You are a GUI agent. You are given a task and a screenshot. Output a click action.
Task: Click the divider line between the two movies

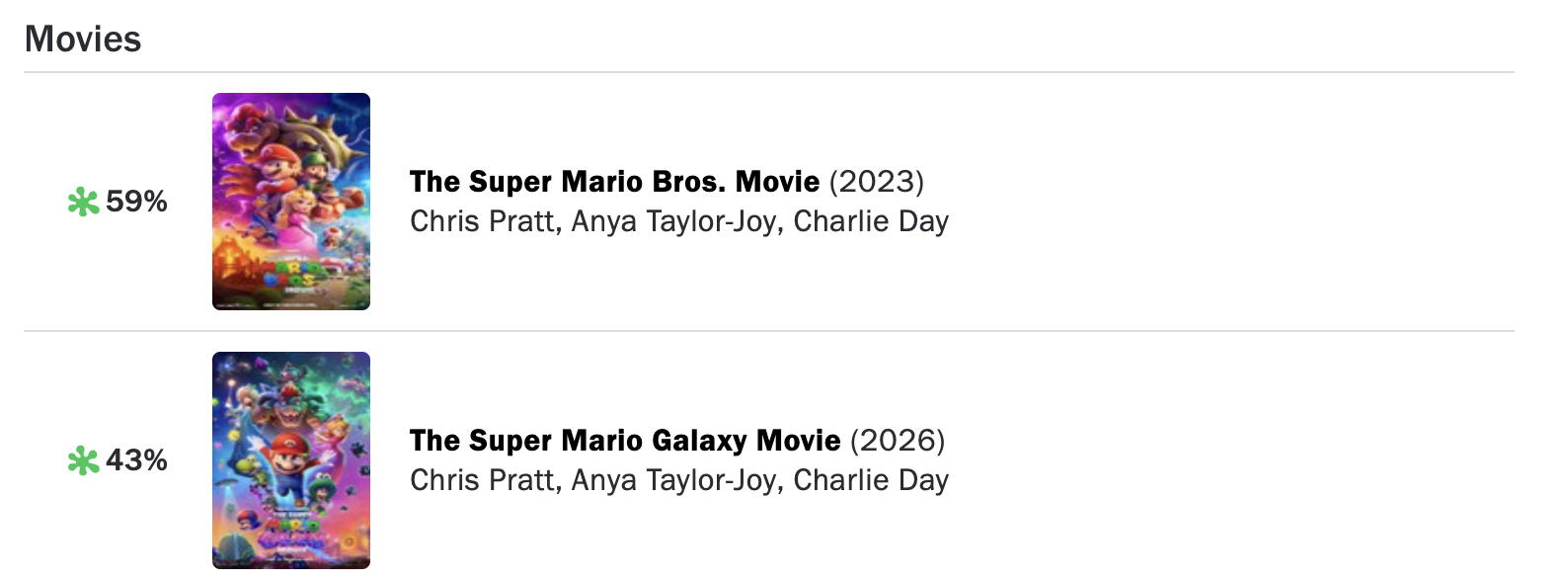pyautogui.click(x=768, y=331)
